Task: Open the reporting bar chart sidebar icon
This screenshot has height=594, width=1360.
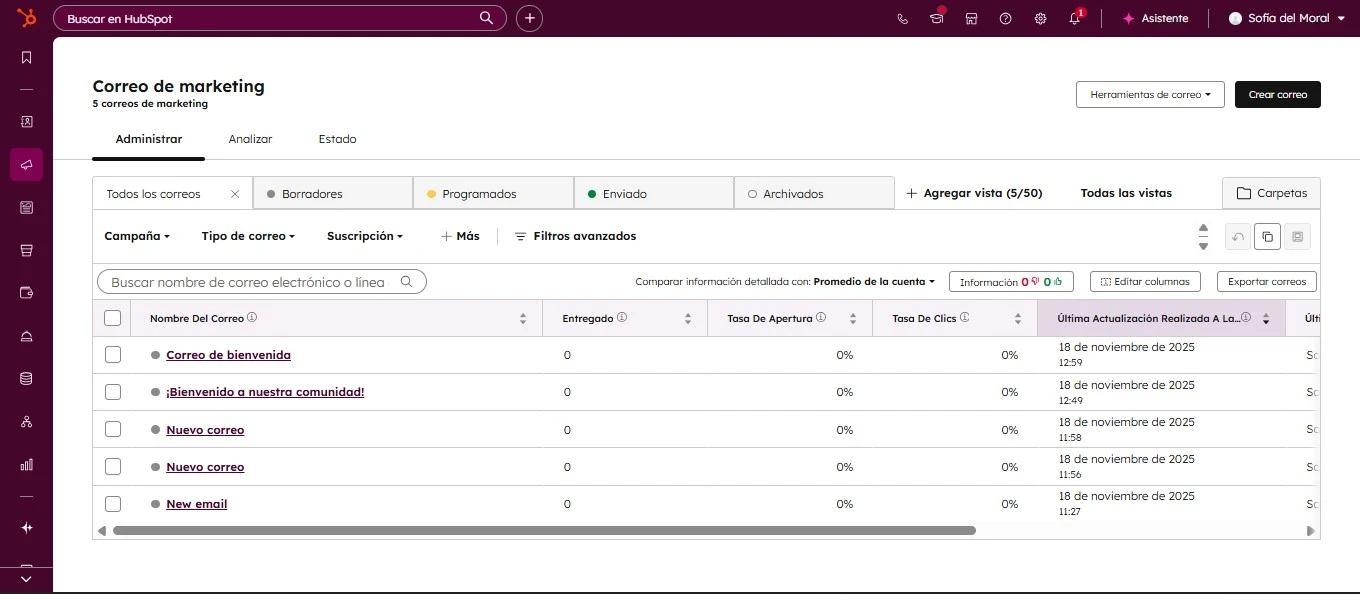Action: pos(26,464)
